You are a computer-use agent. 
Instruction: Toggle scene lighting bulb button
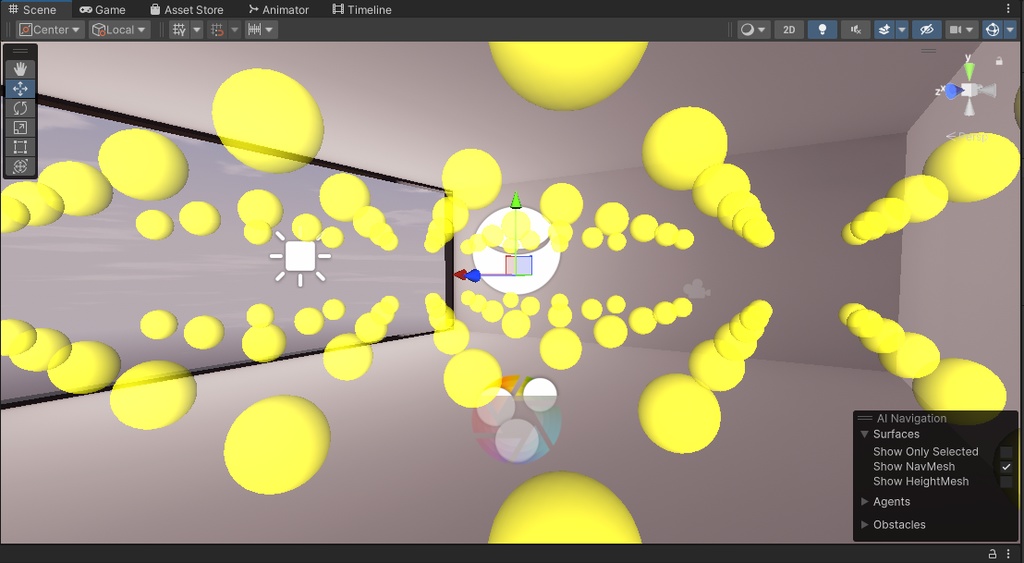822,30
